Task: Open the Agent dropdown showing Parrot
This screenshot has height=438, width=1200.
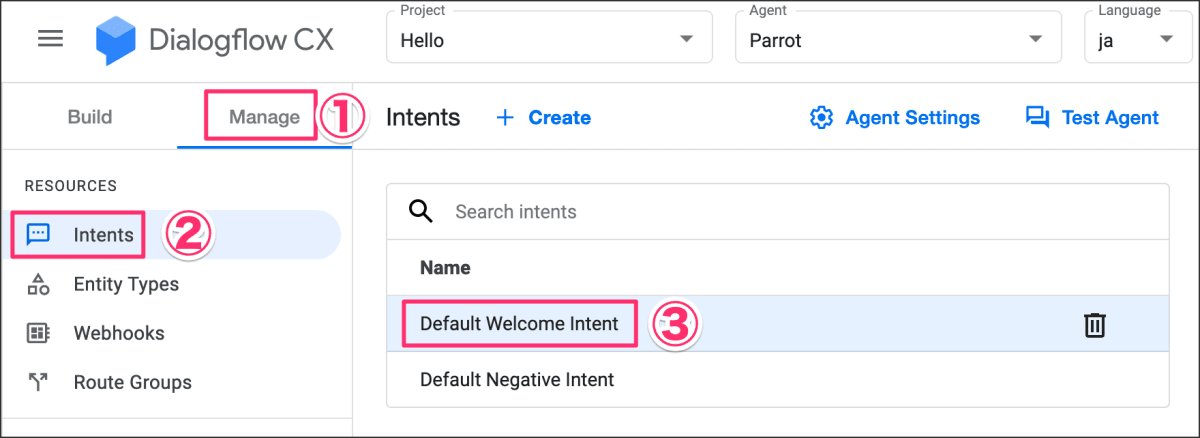Action: (1035, 40)
